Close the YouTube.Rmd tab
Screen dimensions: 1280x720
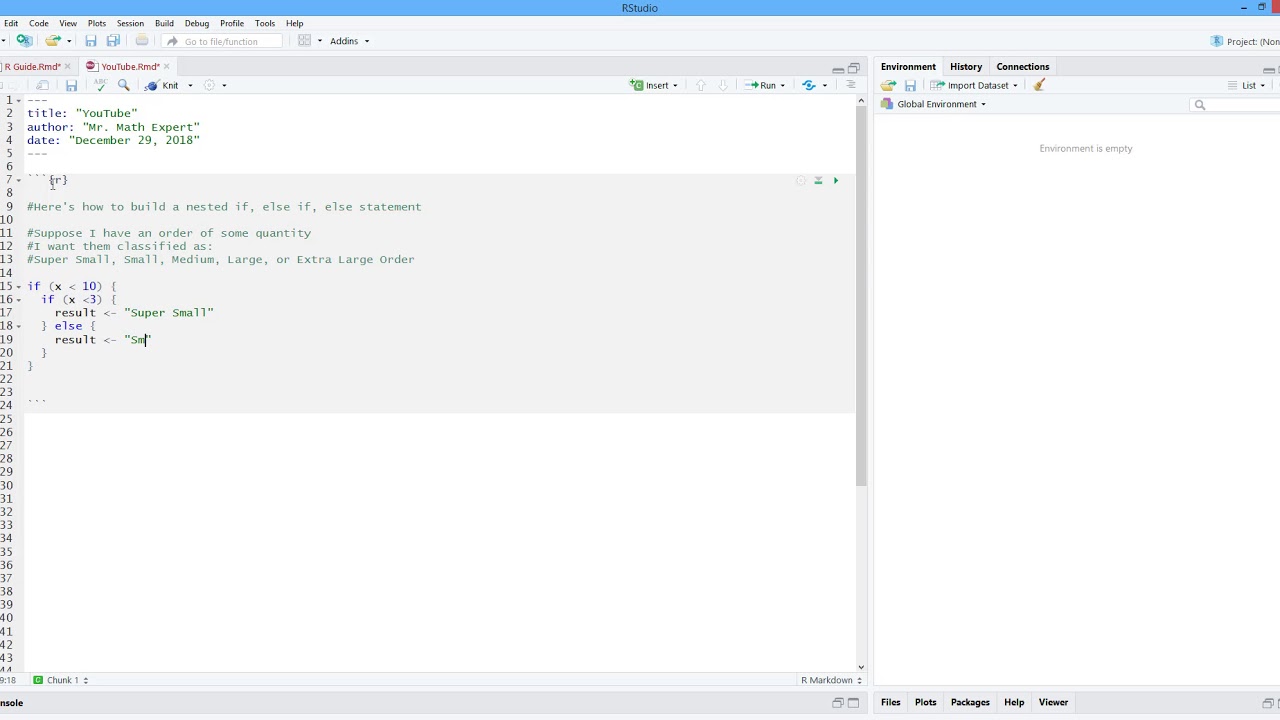167,67
